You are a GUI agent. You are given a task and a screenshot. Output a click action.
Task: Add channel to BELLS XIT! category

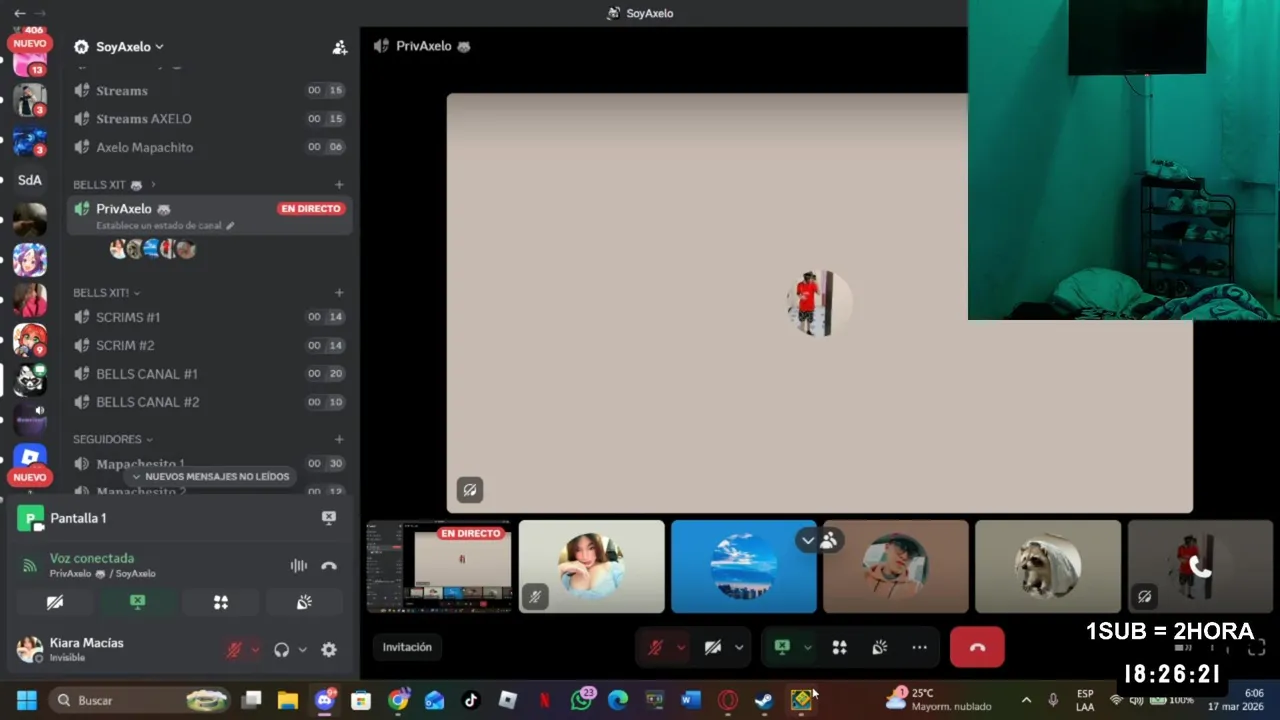339,293
